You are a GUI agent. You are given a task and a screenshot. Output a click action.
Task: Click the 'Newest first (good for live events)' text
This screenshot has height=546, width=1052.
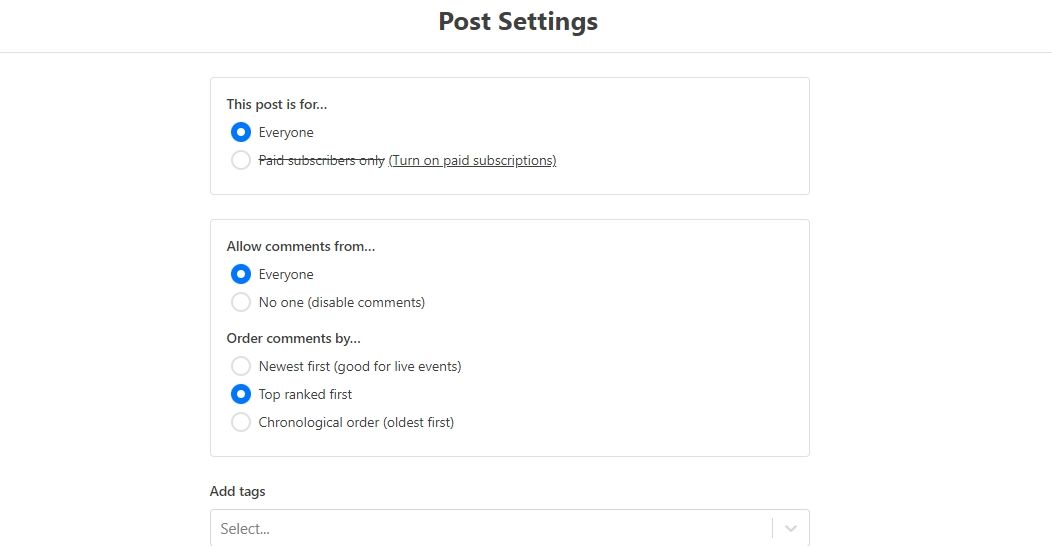(360, 366)
